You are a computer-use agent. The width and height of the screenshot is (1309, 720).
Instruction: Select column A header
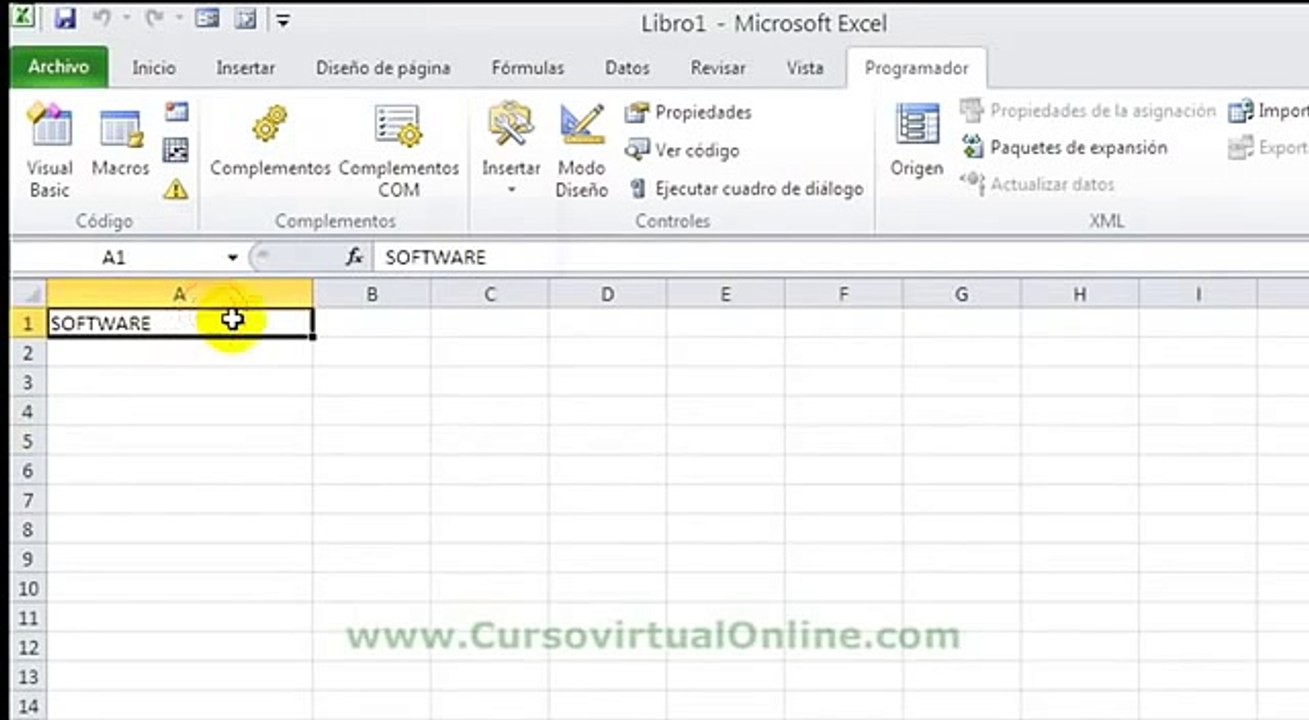180,294
